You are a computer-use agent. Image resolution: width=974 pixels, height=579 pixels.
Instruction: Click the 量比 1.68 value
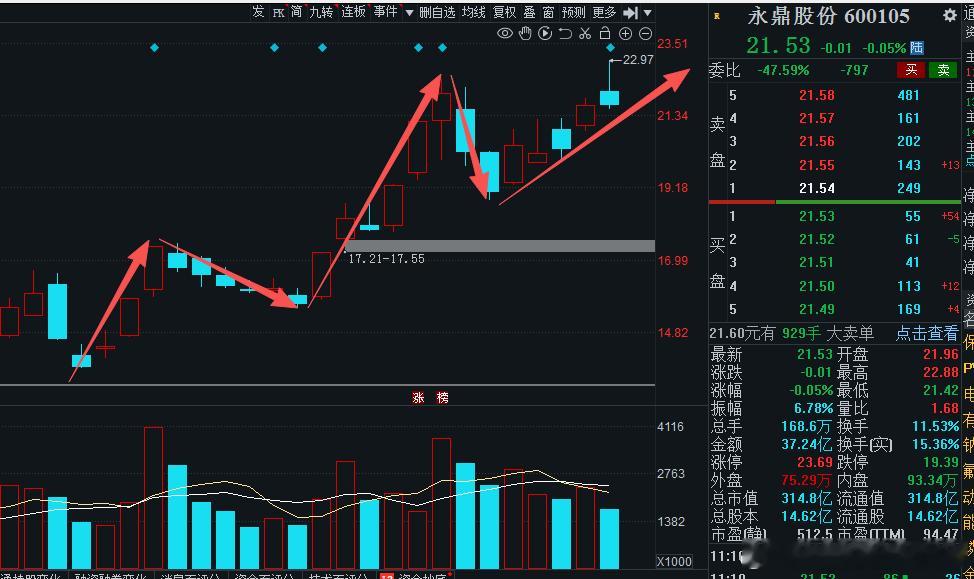[945, 408]
